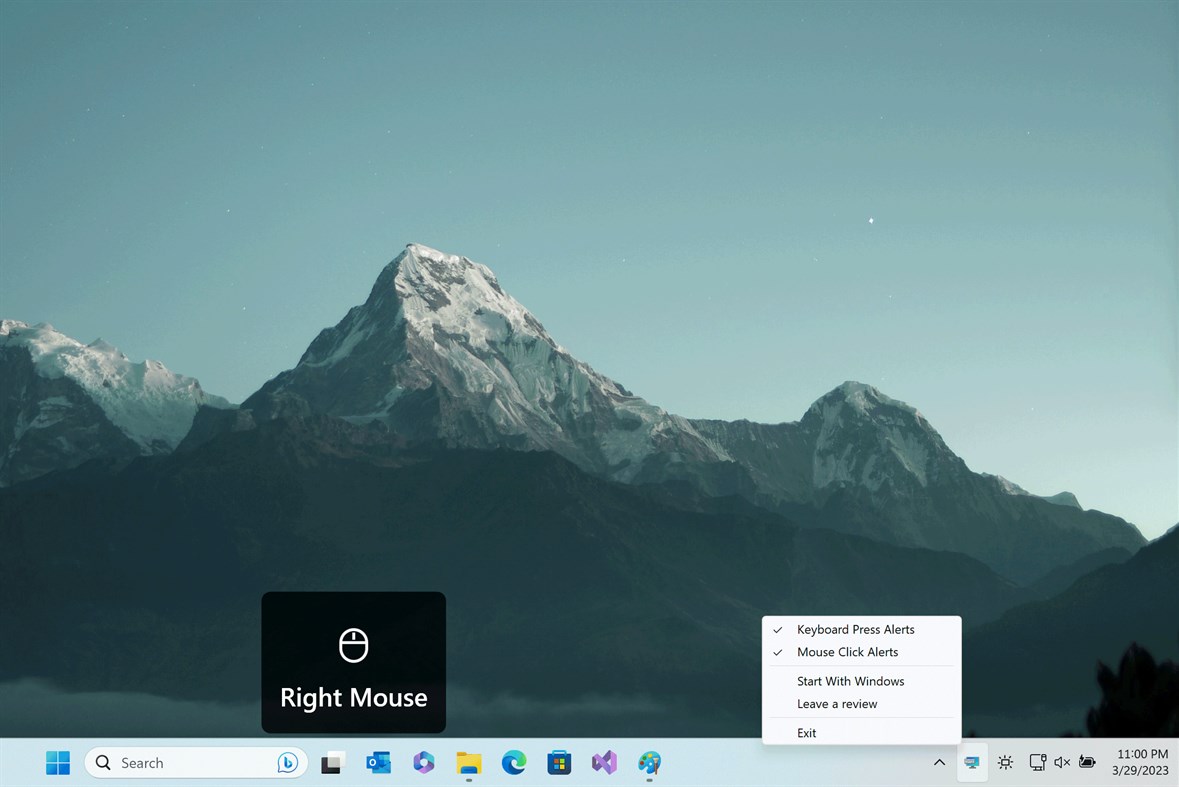Select Exit from the tray menu
Image resolution: width=1179 pixels, height=787 pixels.
coord(862,732)
